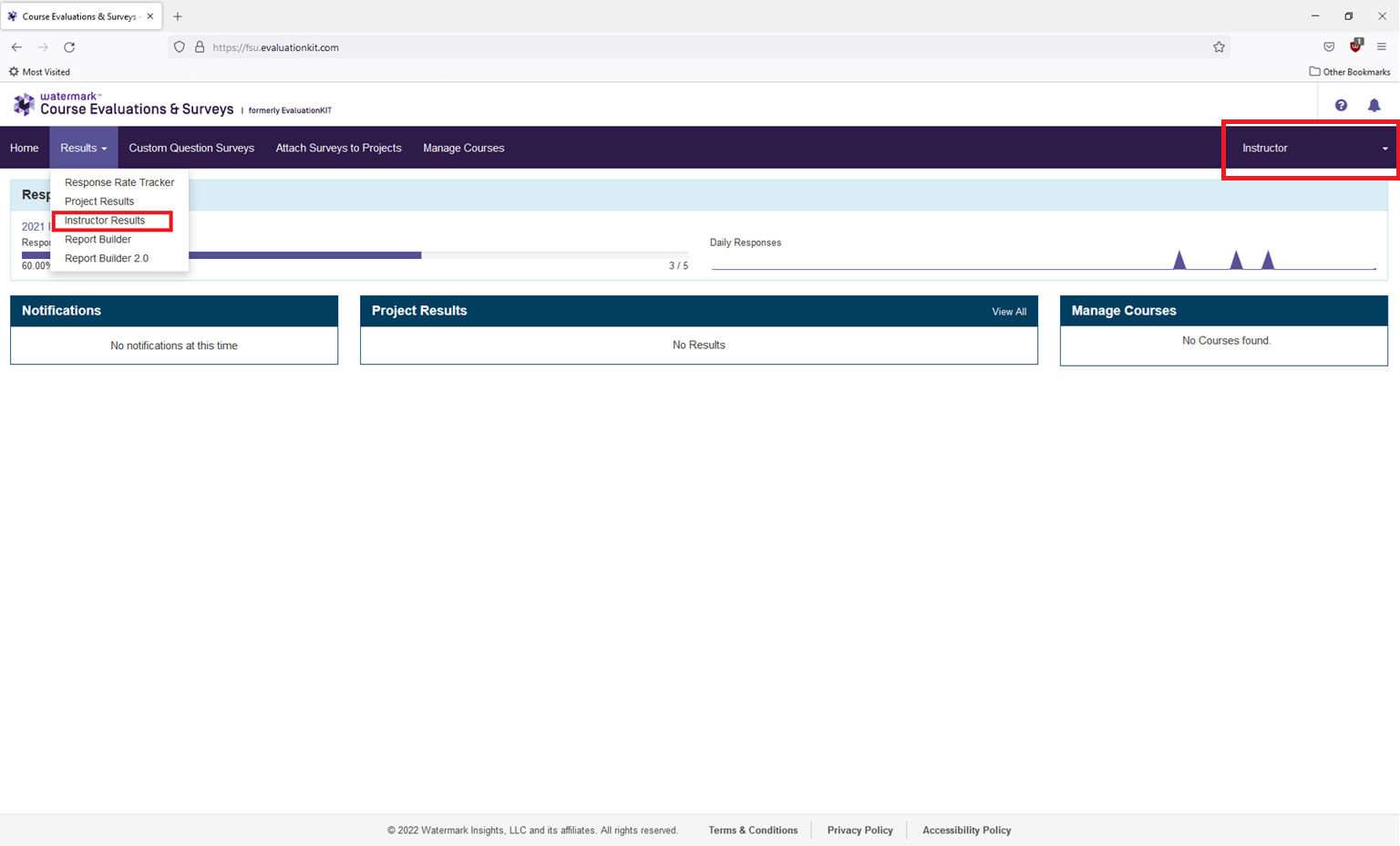Select Response Rate Tracker from Results menu
The image size is (1400, 846).
coord(119,182)
